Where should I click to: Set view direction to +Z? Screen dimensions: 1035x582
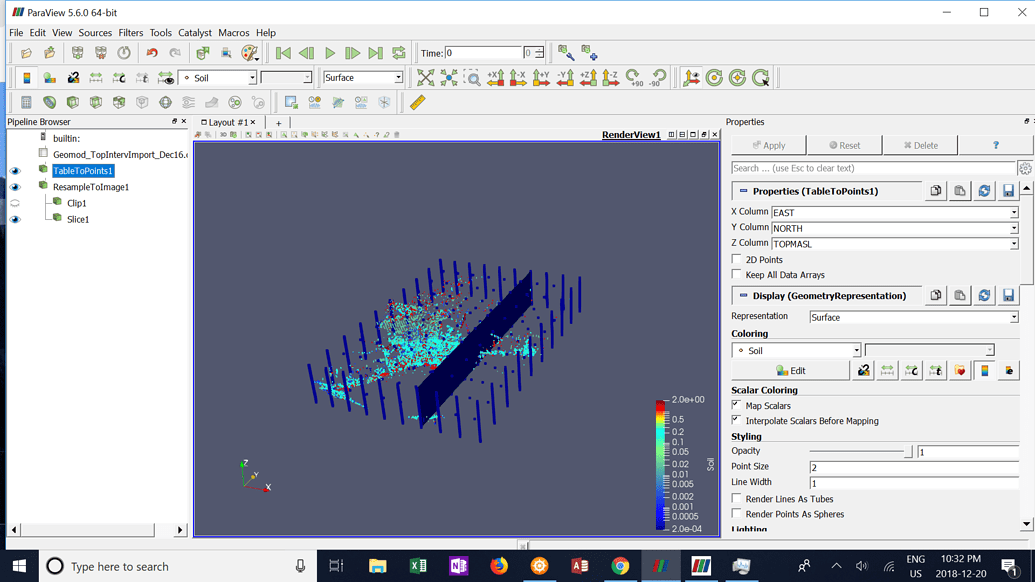tap(588, 78)
